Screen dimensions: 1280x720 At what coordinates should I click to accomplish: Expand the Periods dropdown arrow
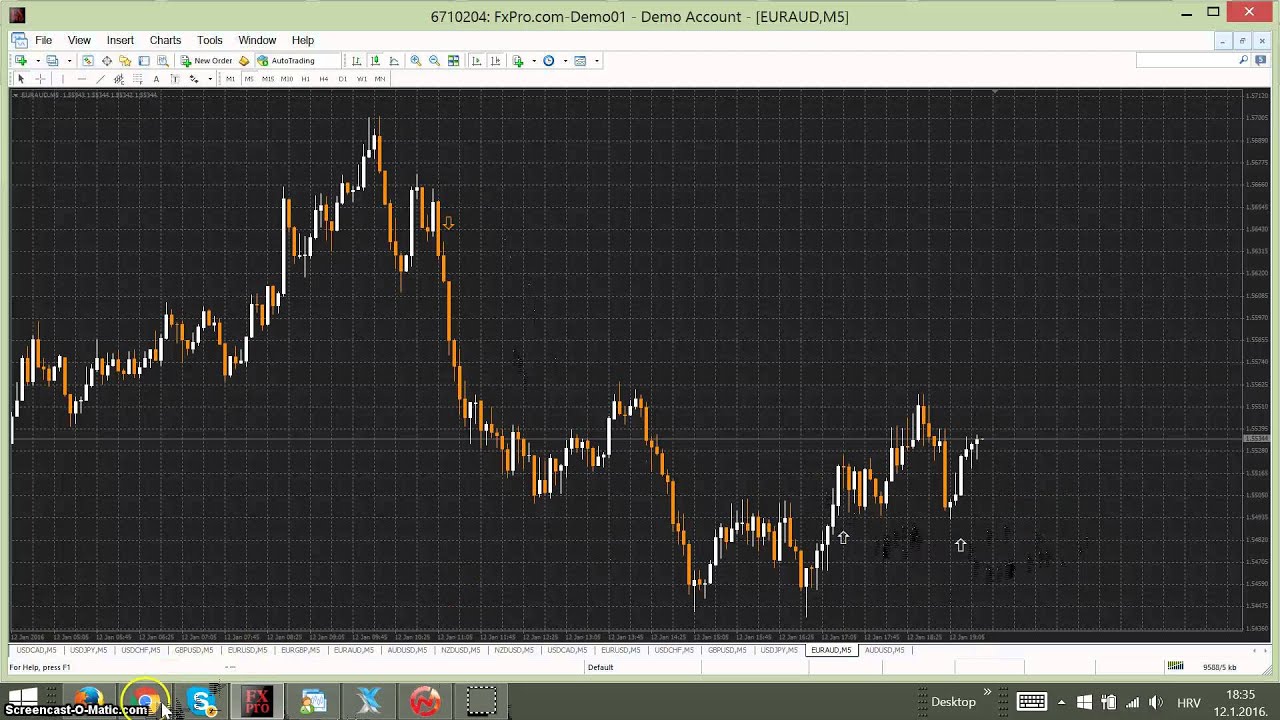[565, 61]
